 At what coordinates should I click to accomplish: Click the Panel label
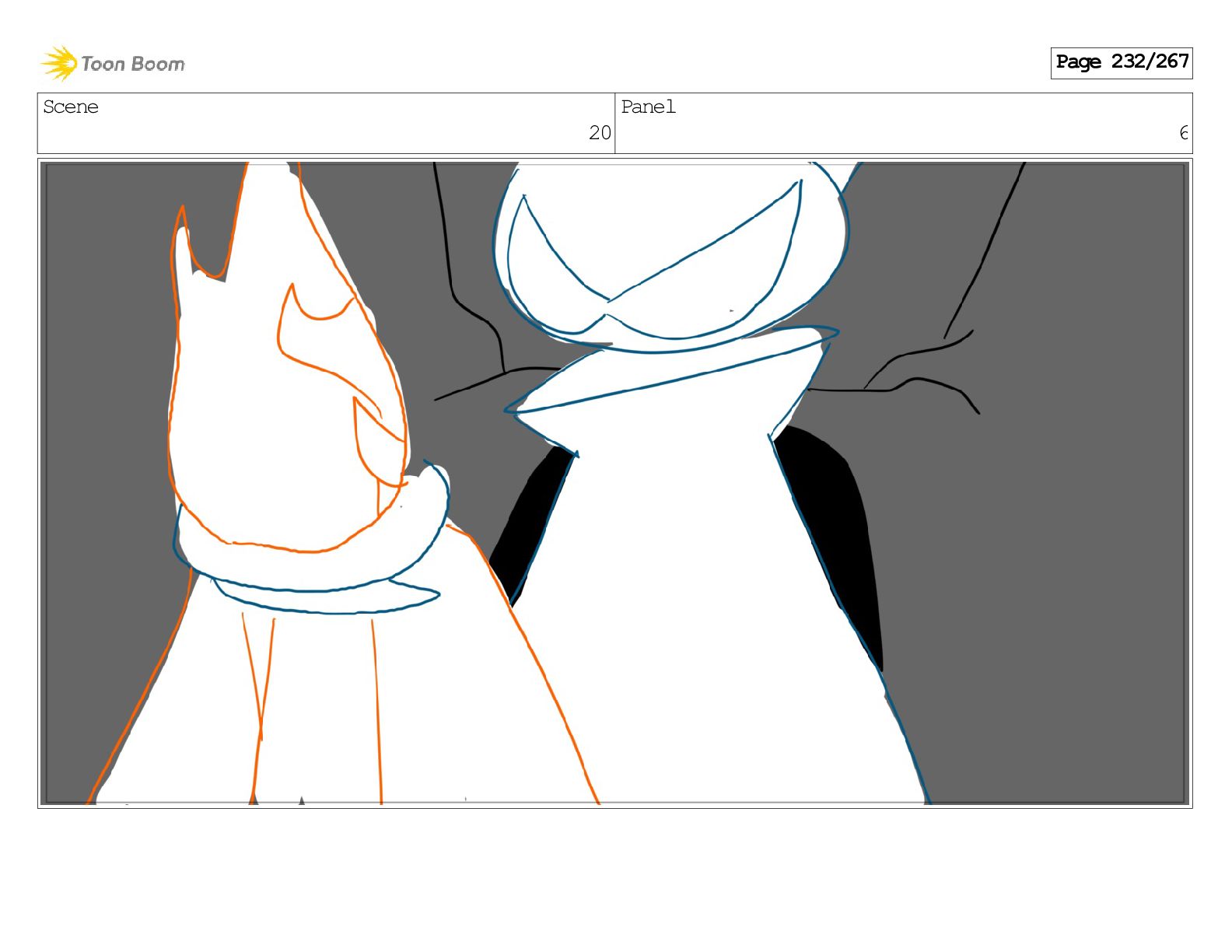click(648, 107)
